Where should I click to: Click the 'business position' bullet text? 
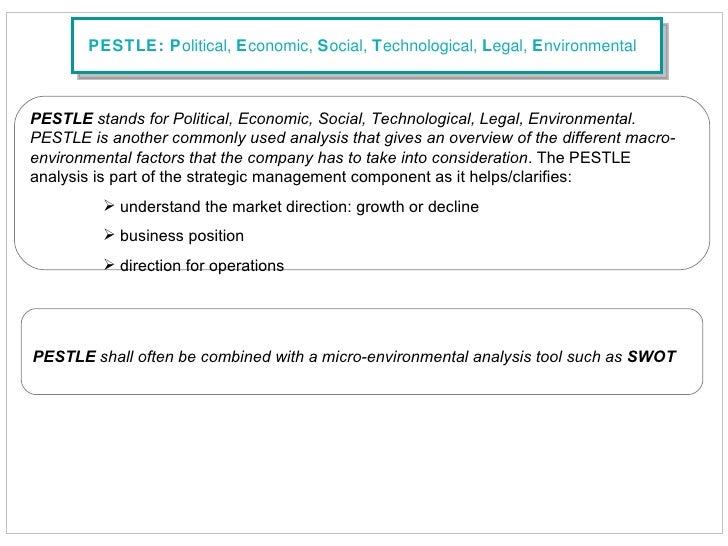point(182,236)
